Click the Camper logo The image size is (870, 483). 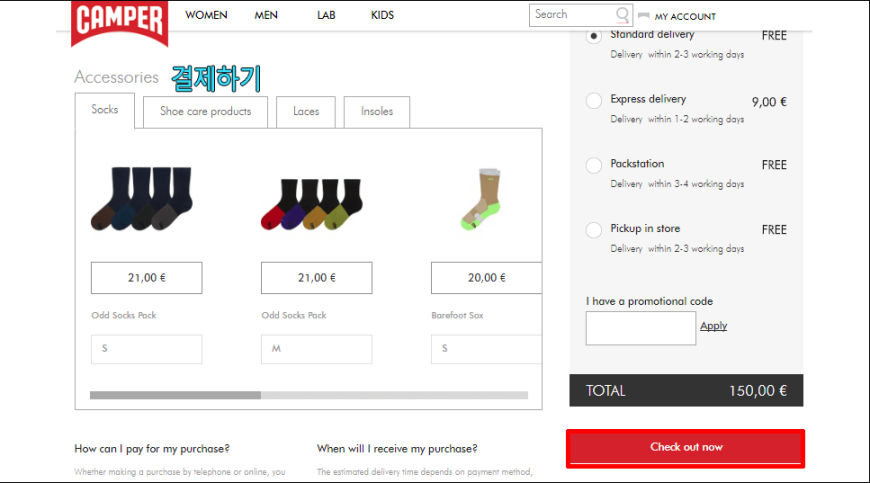(x=119, y=22)
